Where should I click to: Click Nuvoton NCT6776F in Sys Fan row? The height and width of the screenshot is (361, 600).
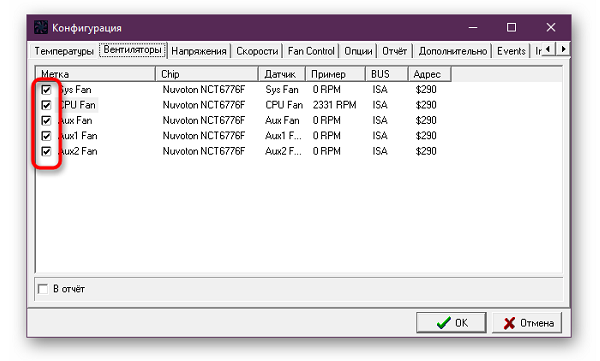204,90
